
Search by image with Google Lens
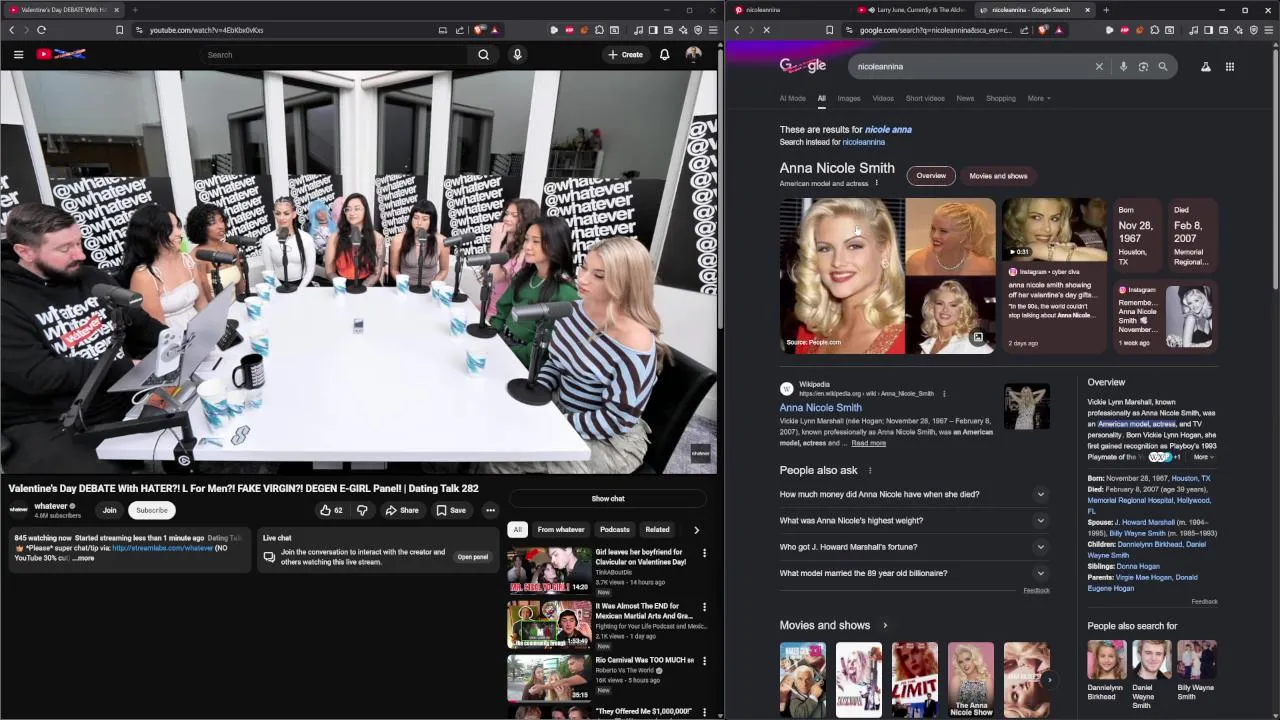[x=1143, y=66]
